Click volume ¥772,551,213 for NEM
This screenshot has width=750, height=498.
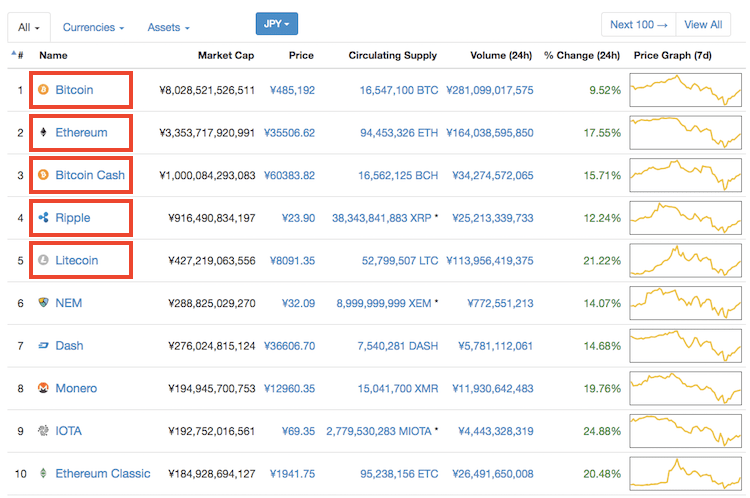coord(500,303)
